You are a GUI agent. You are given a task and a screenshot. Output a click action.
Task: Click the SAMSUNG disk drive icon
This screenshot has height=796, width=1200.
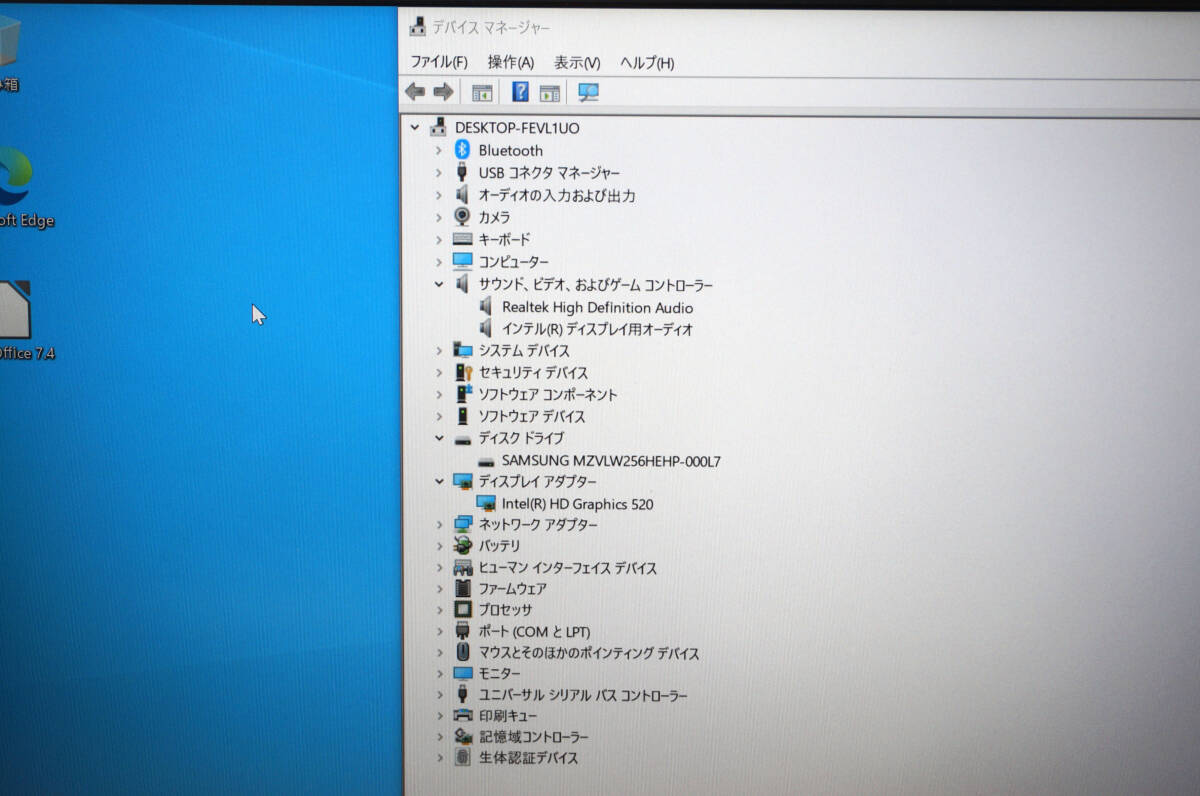[486, 461]
